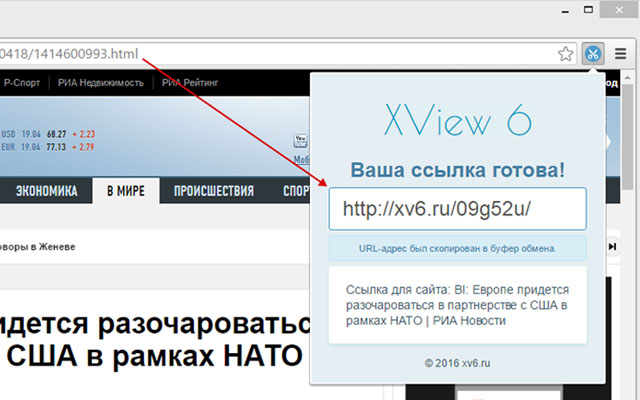Open the Chrome hamburger menu

coord(620,53)
